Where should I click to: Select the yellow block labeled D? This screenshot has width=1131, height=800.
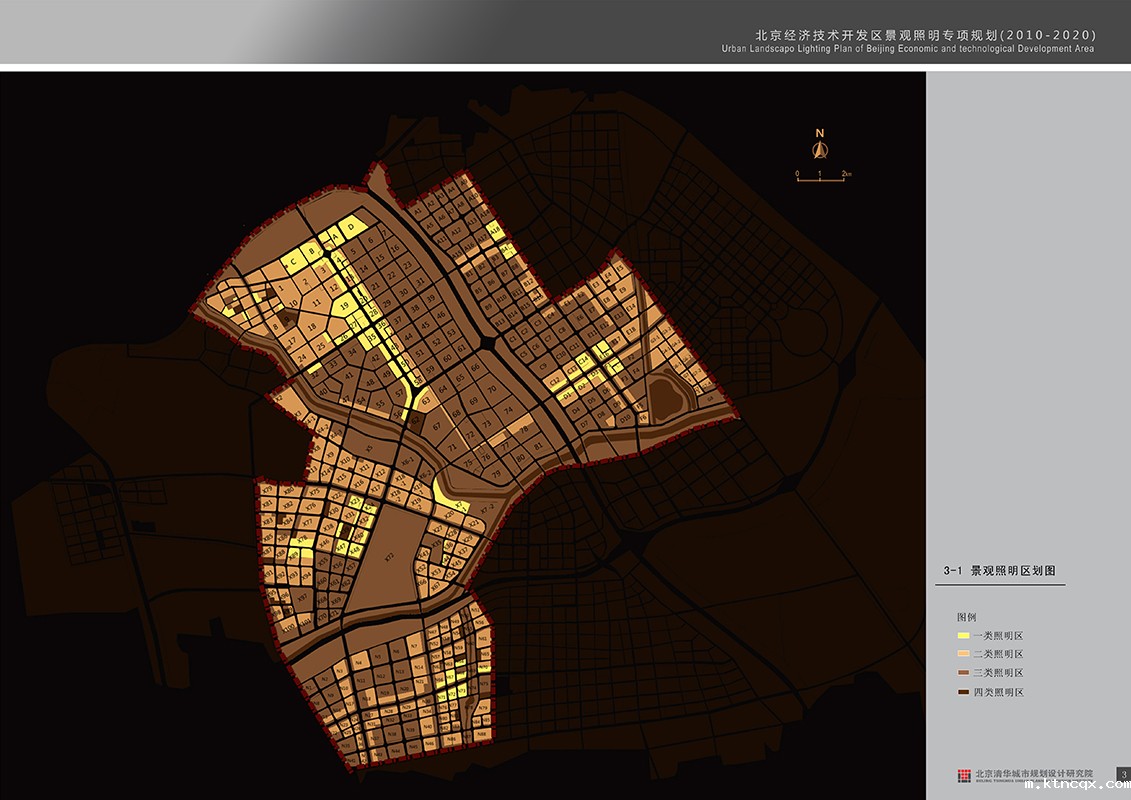350,228
